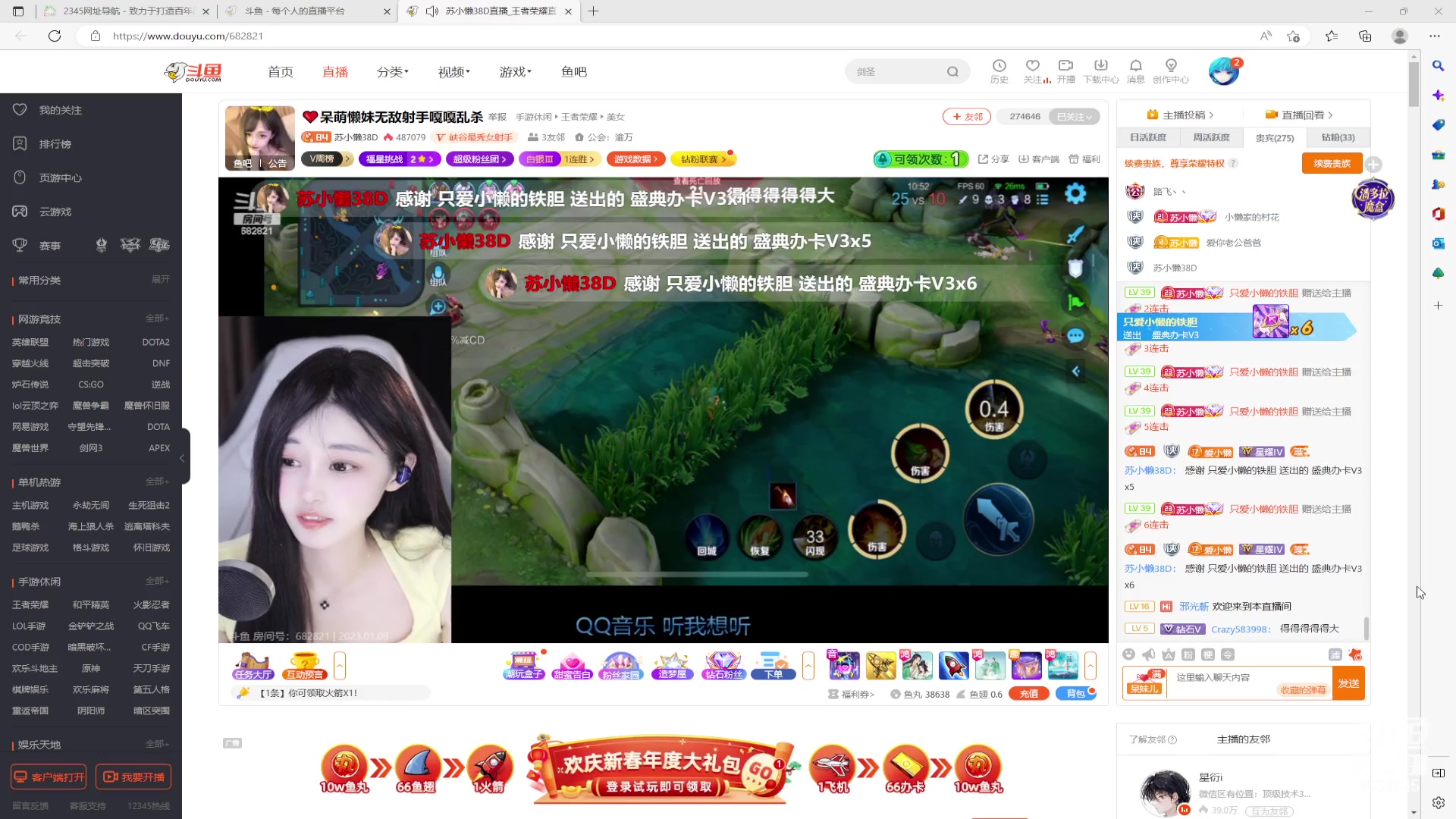
Task: Click the 下载中心 download icon
Action: tap(1101, 71)
